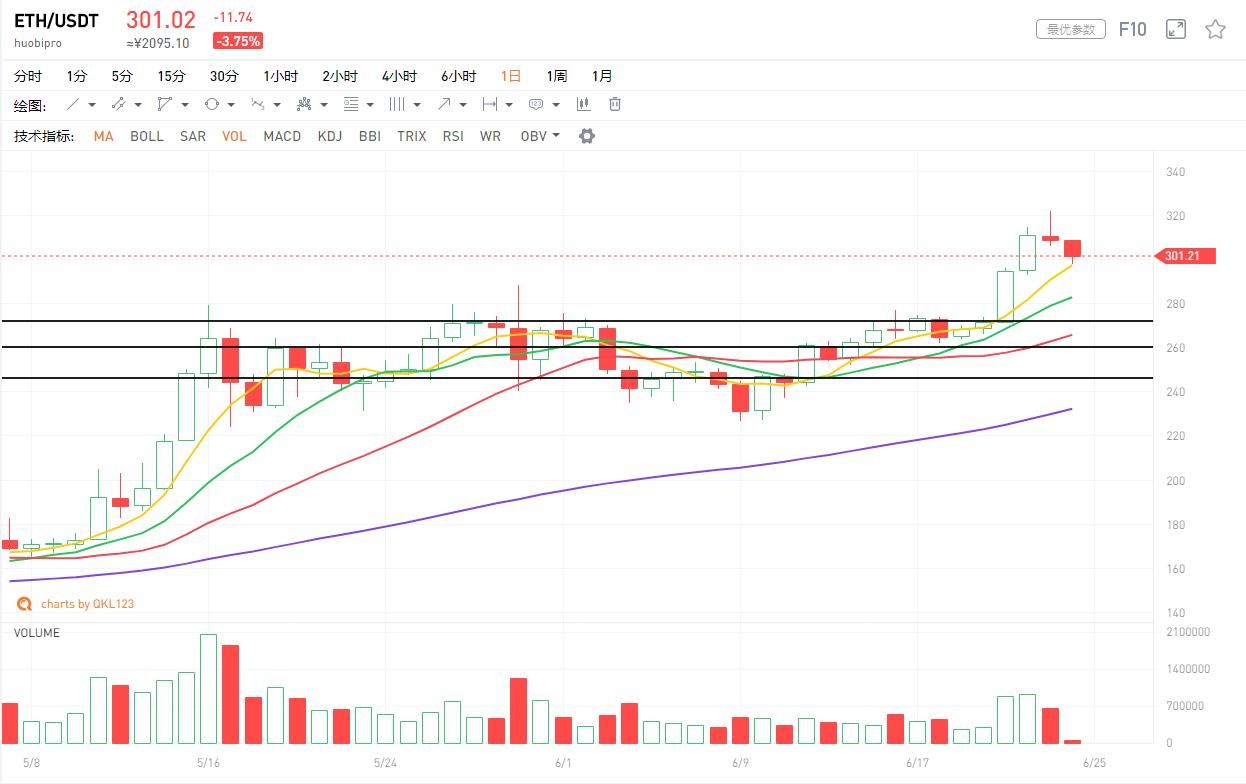
Task: Switch to the 2小时 timeframe
Action: coord(340,76)
